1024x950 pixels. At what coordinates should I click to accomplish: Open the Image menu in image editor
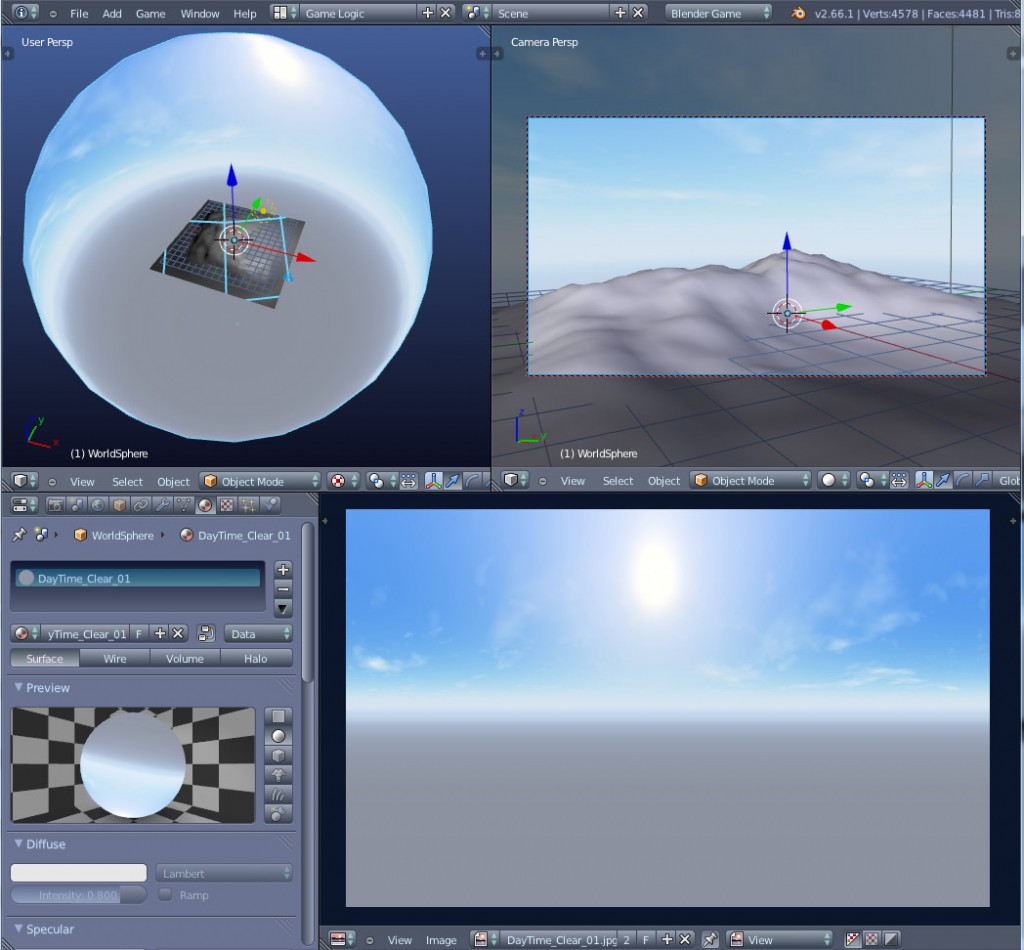click(x=441, y=940)
